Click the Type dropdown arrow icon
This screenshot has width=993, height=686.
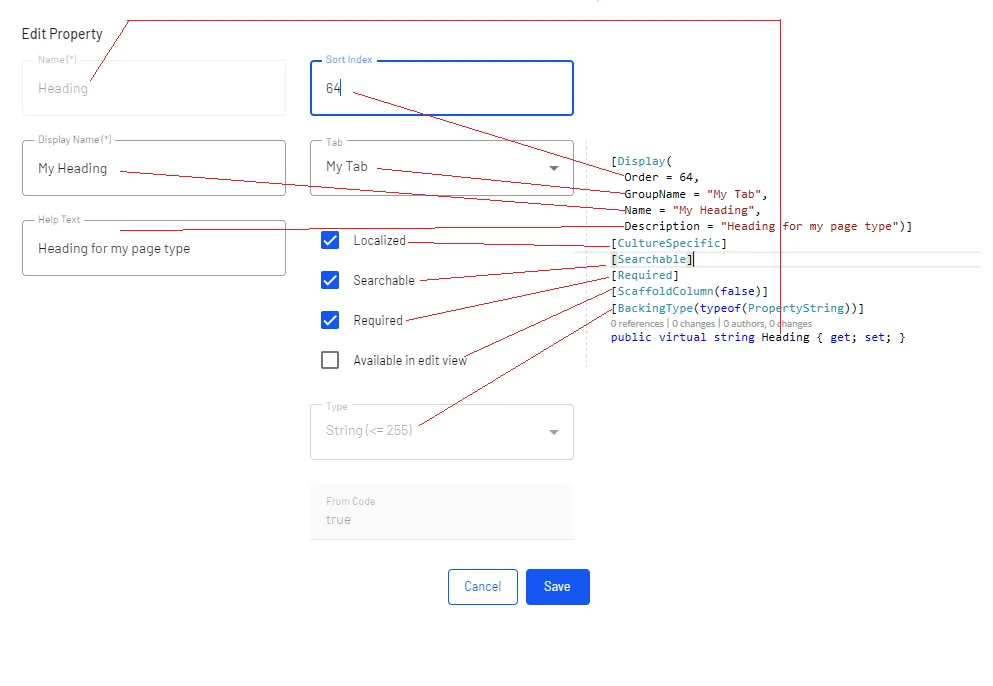(x=553, y=432)
